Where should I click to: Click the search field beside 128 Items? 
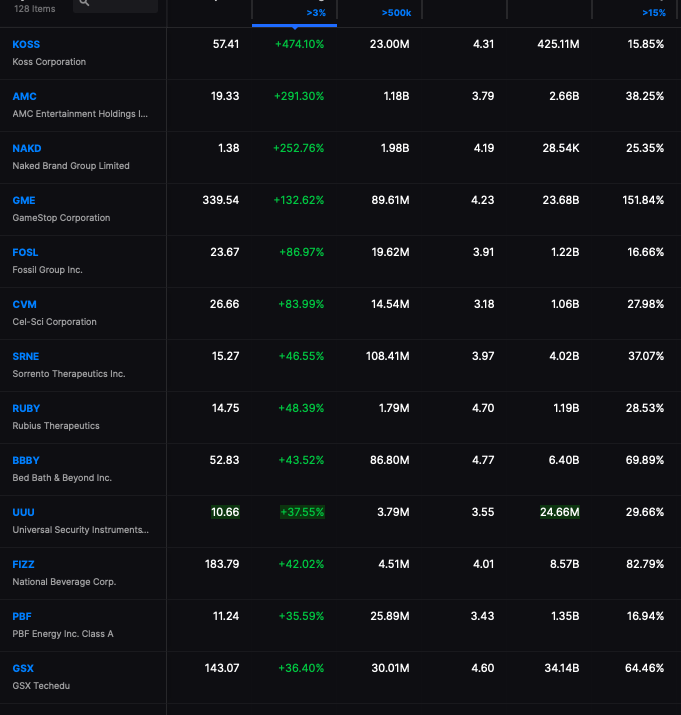(115, 5)
